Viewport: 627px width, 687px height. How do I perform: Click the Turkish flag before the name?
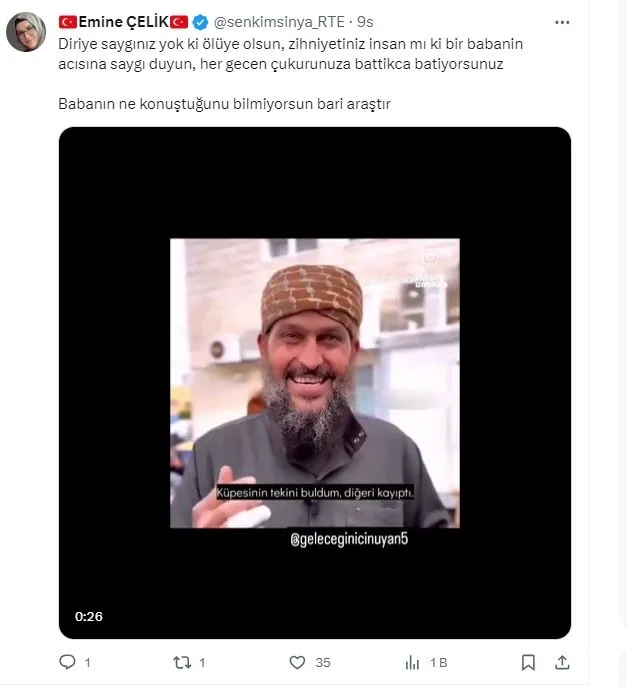68,21
